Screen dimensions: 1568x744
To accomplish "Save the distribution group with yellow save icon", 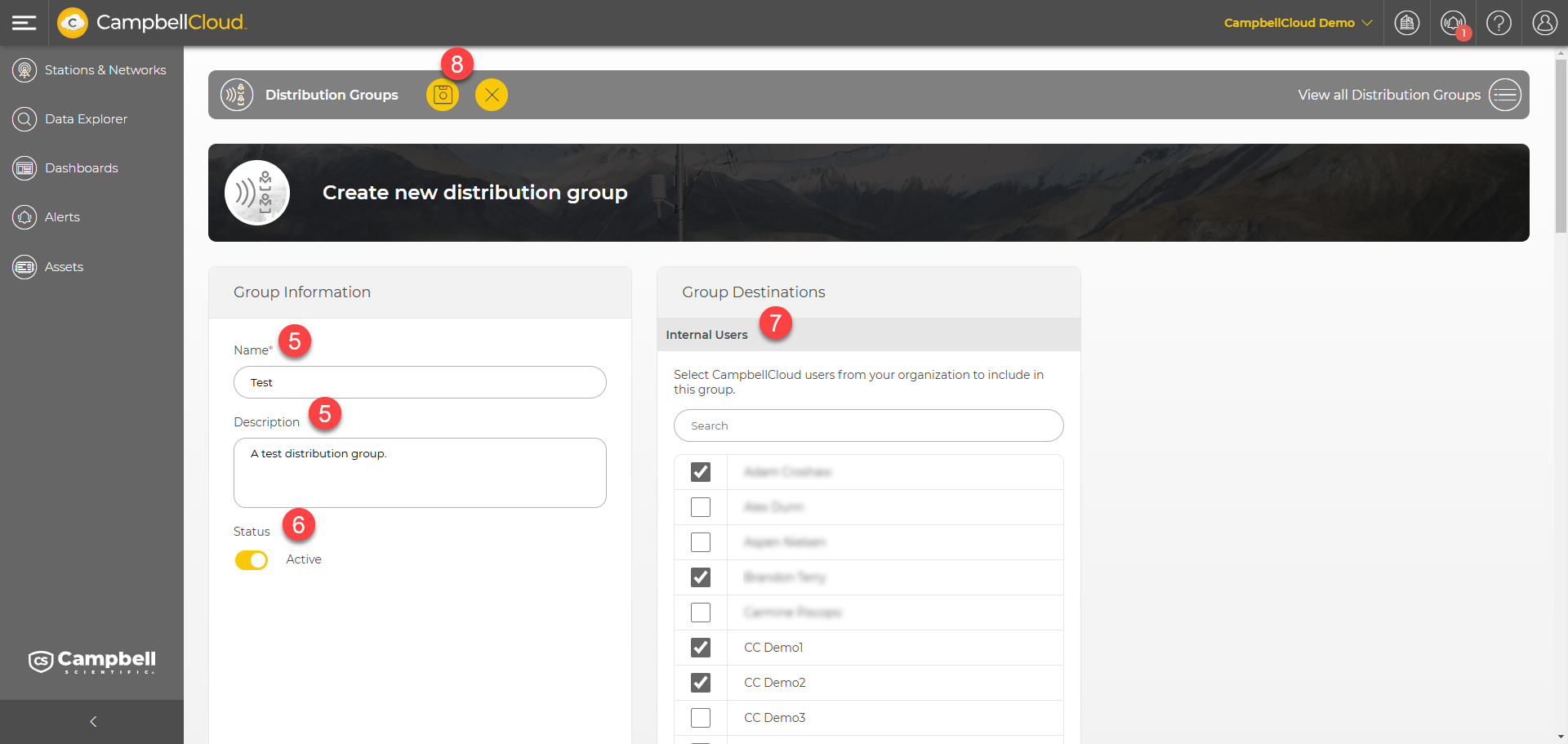I will tap(443, 95).
